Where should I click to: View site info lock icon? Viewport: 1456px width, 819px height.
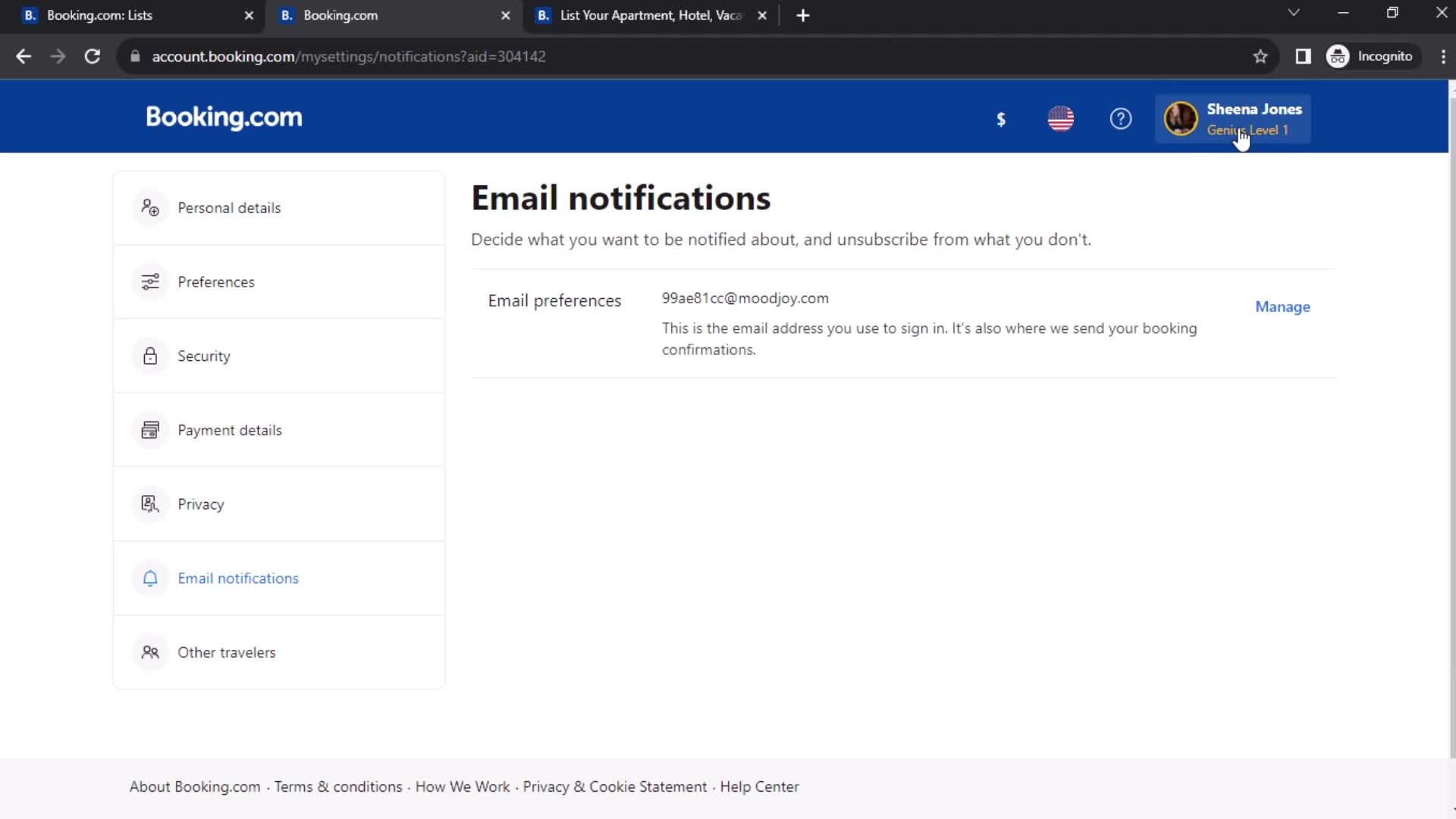pyautogui.click(x=135, y=56)
